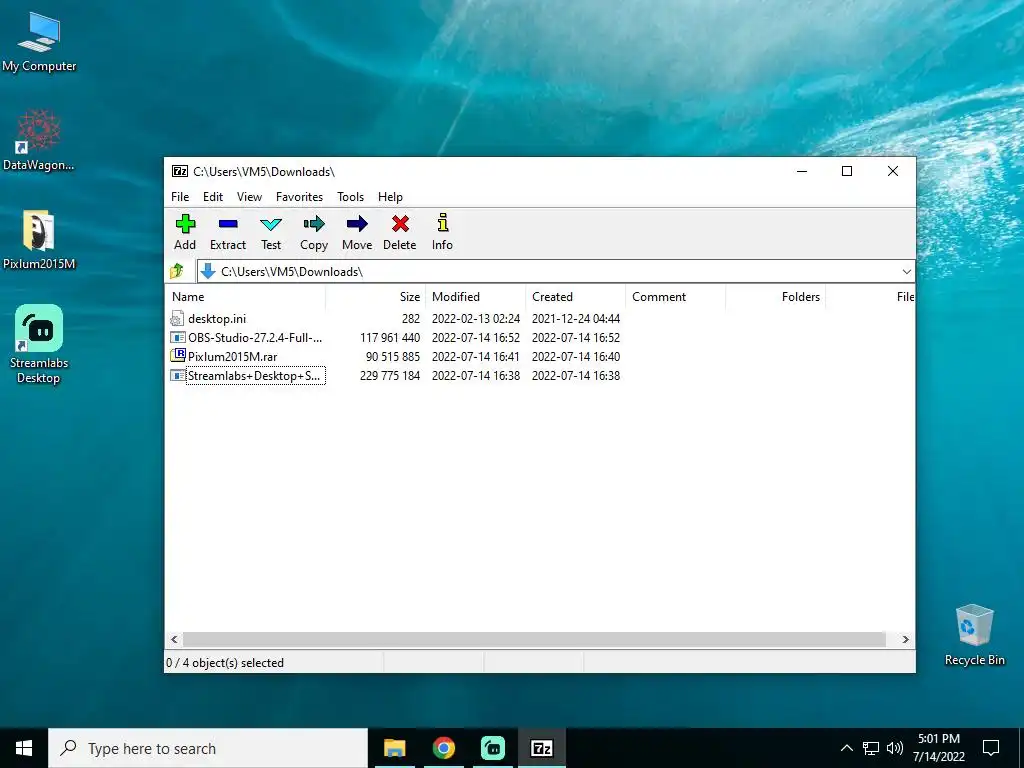This screenshot has height=768, width=1024.
Task: Click size value 117 961 440
Action: pos(390,338)
